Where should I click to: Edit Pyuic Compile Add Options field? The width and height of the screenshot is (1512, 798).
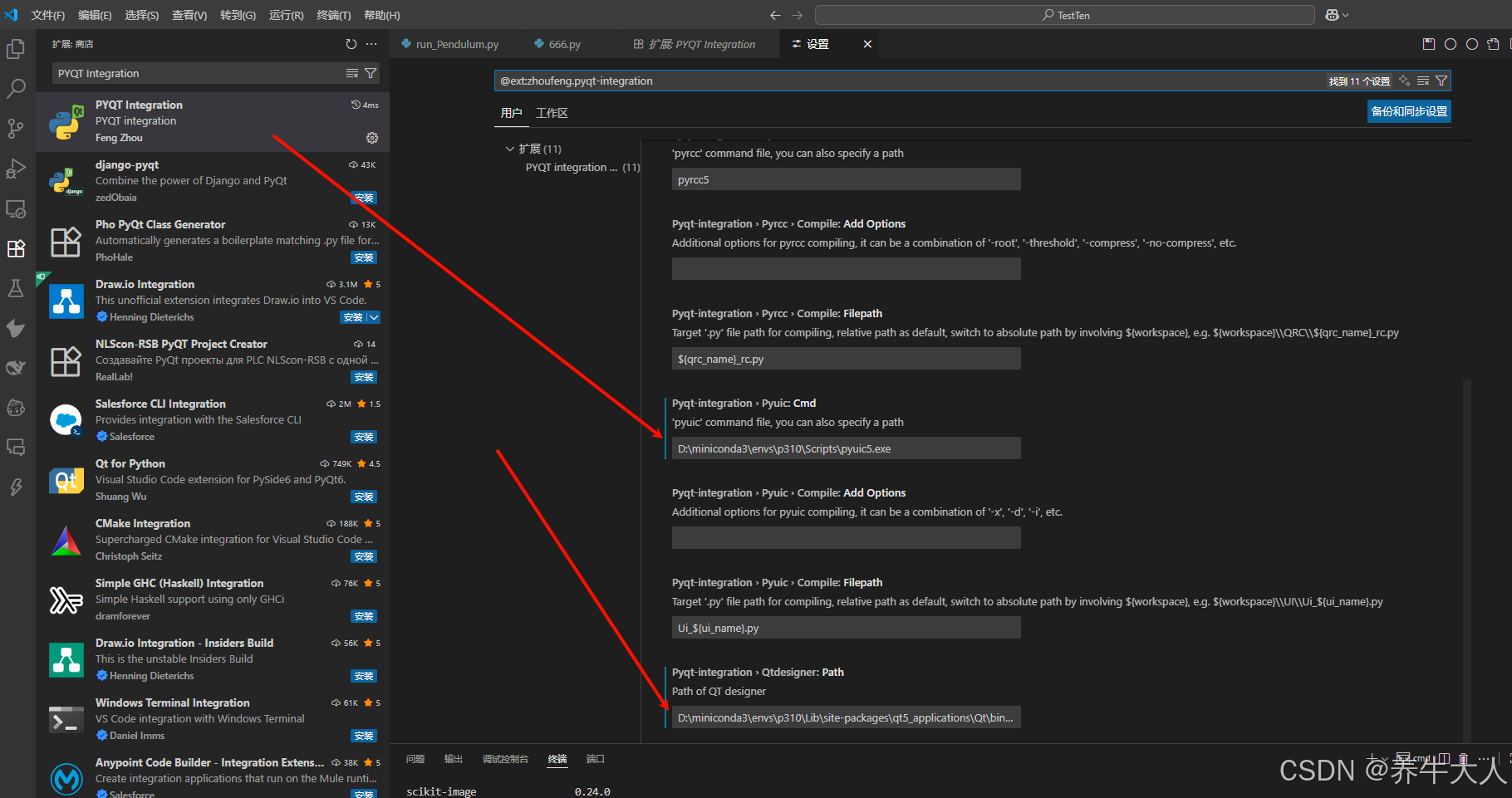pos(846,538)
